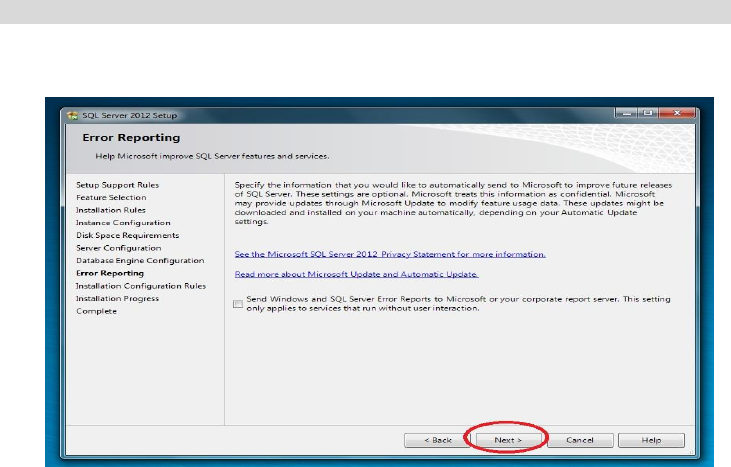
Task: Cancel the SQL Server setup
Action: pos(580,440)
